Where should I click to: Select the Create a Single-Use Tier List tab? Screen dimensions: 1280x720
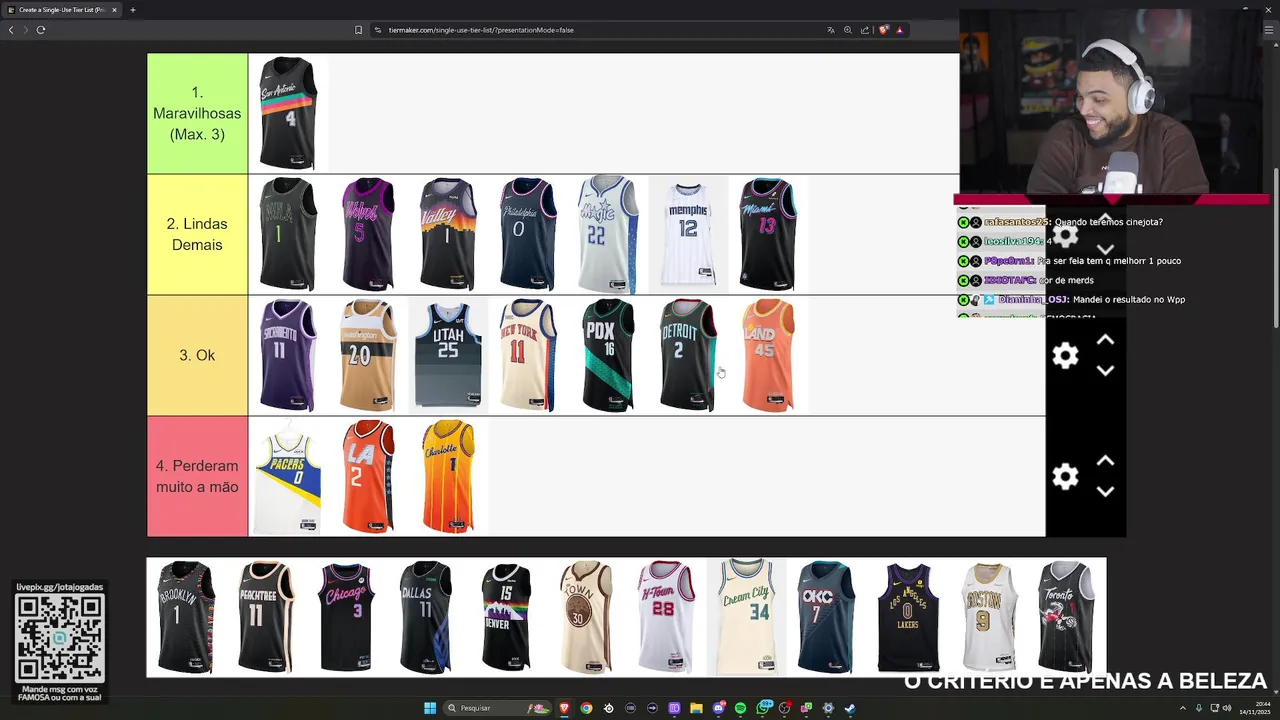pyautogui.click(x=62, y=10)
